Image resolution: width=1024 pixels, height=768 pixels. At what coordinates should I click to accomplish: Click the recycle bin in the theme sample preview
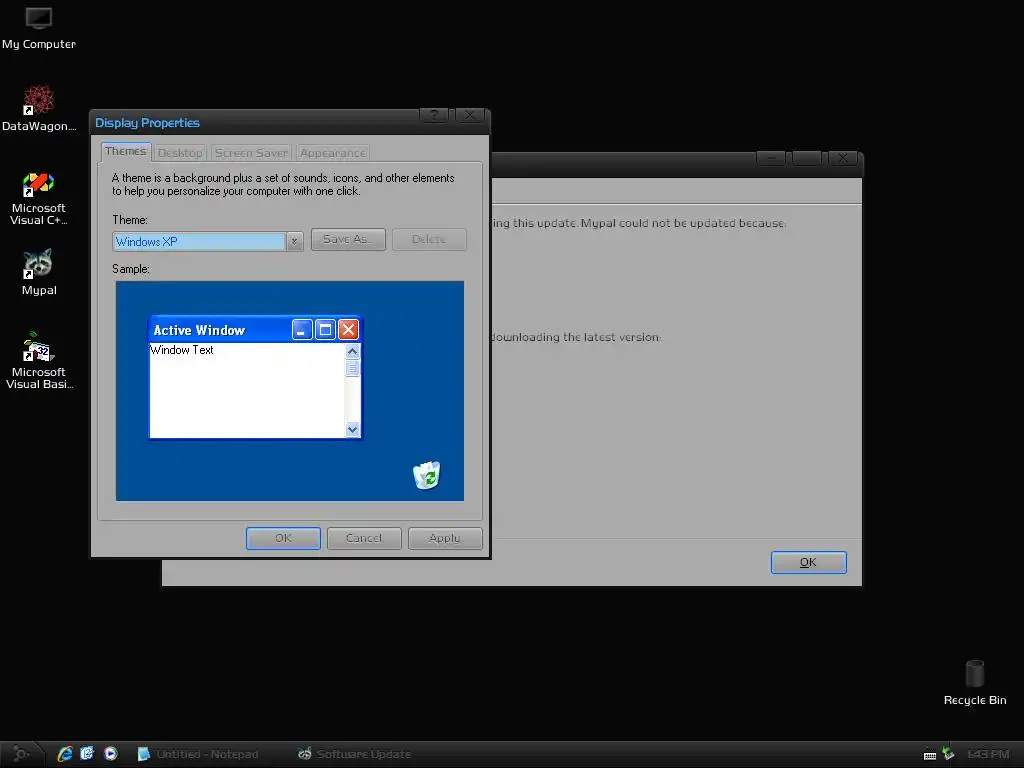pyautogui.click(x=426, y=475)
